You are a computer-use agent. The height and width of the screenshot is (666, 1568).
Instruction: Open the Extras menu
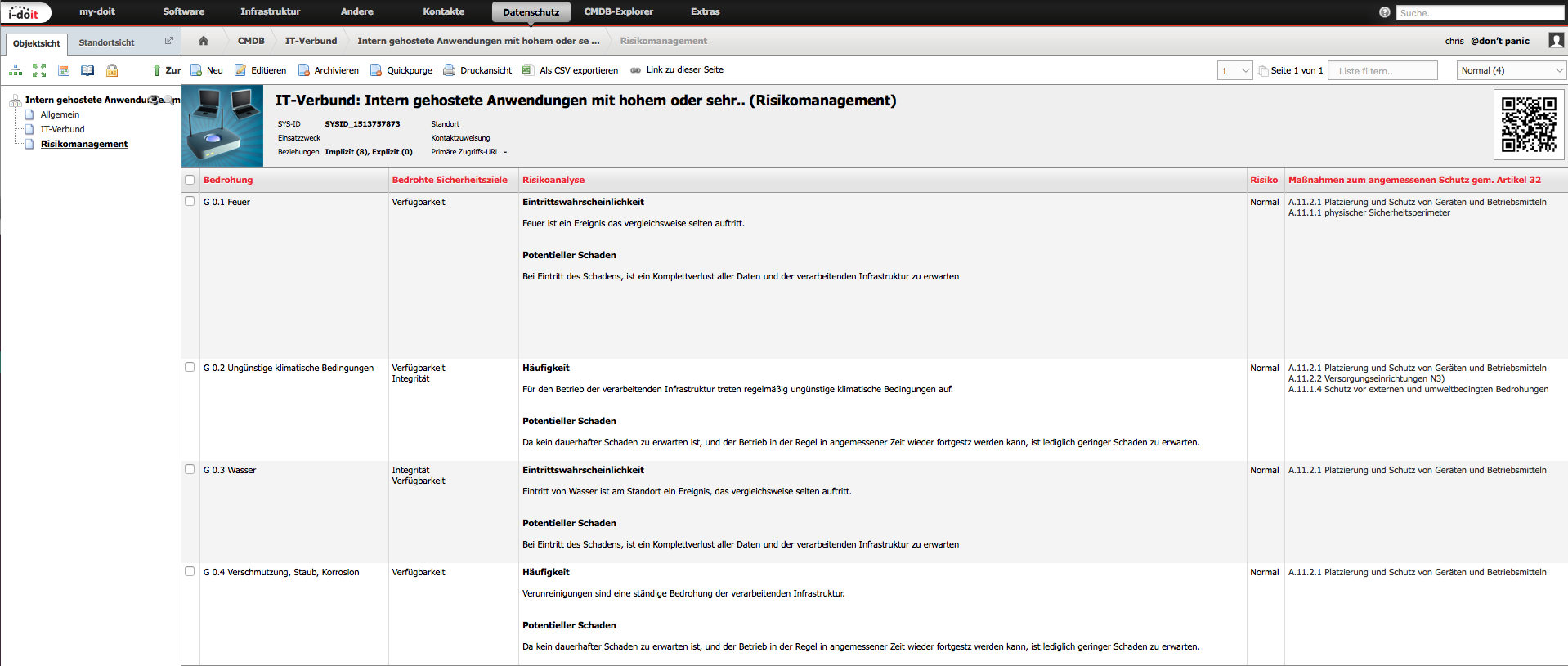(706, 11)
